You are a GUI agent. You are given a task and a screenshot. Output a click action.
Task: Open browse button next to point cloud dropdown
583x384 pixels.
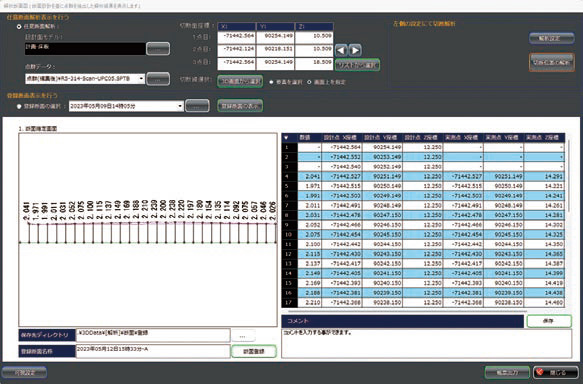(x=158, y=79)
